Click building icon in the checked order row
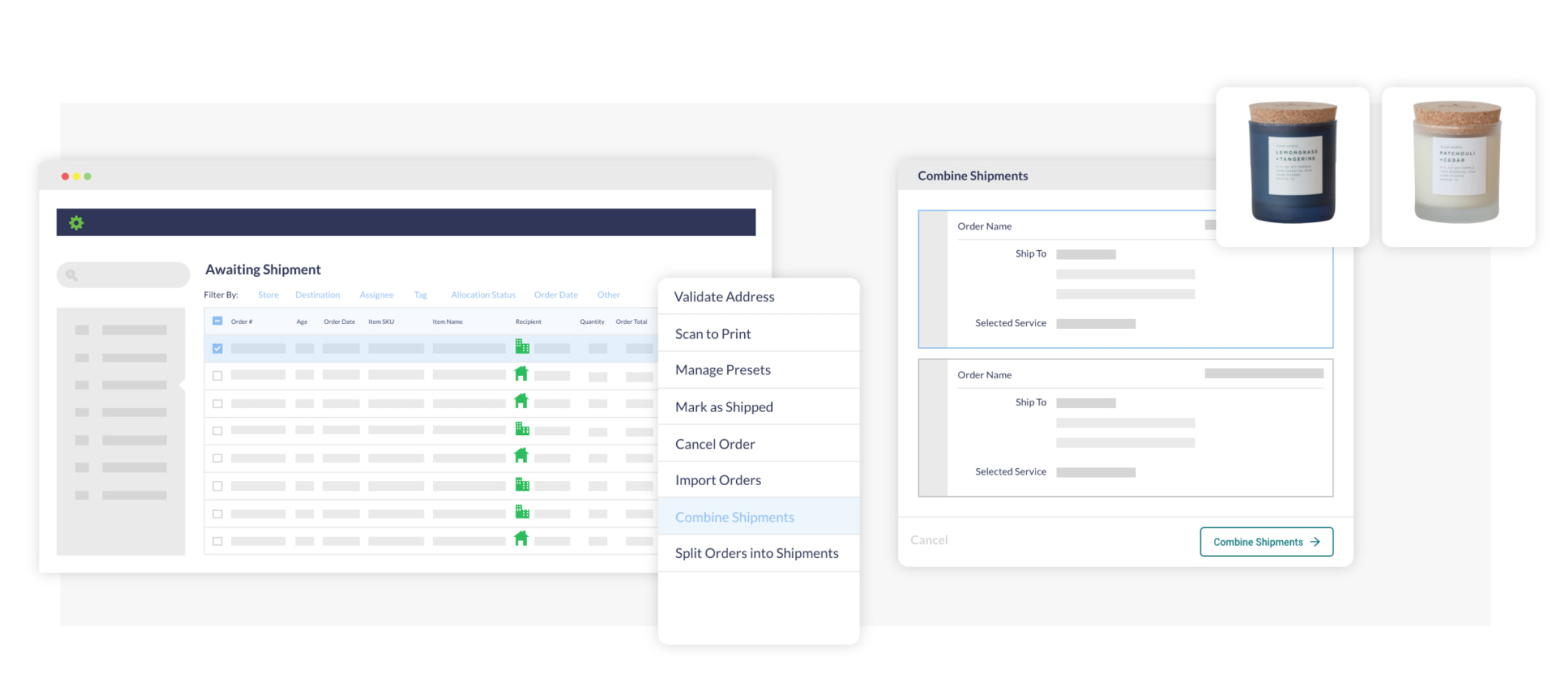The height and width of the screenshot is (684, 1568). [x=522, y=347]
